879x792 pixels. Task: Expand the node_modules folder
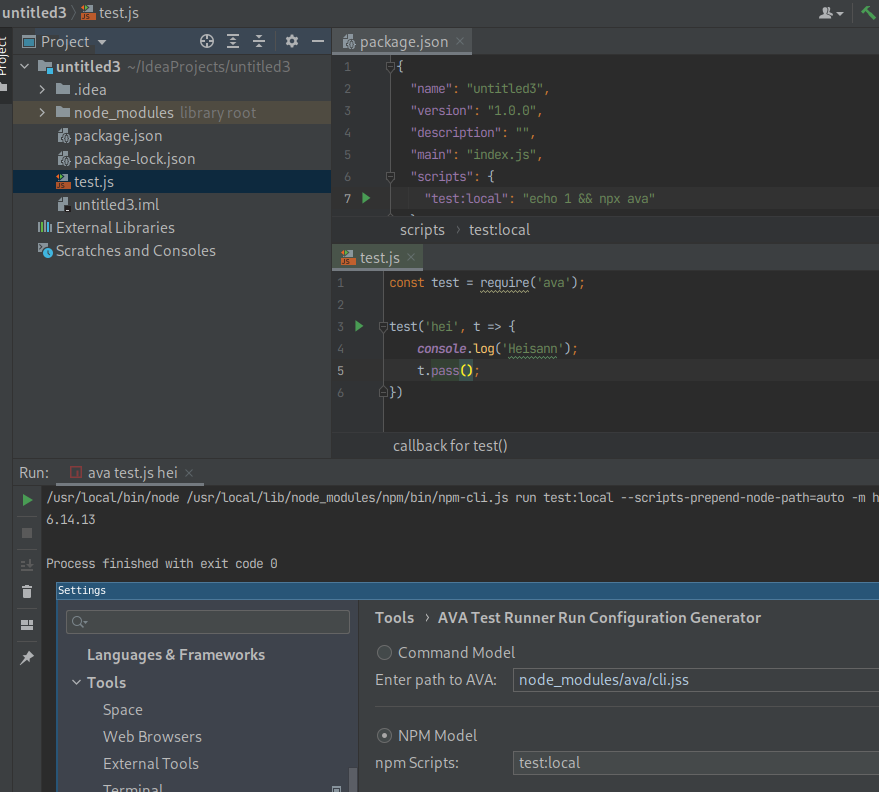[x=42, y=113]
